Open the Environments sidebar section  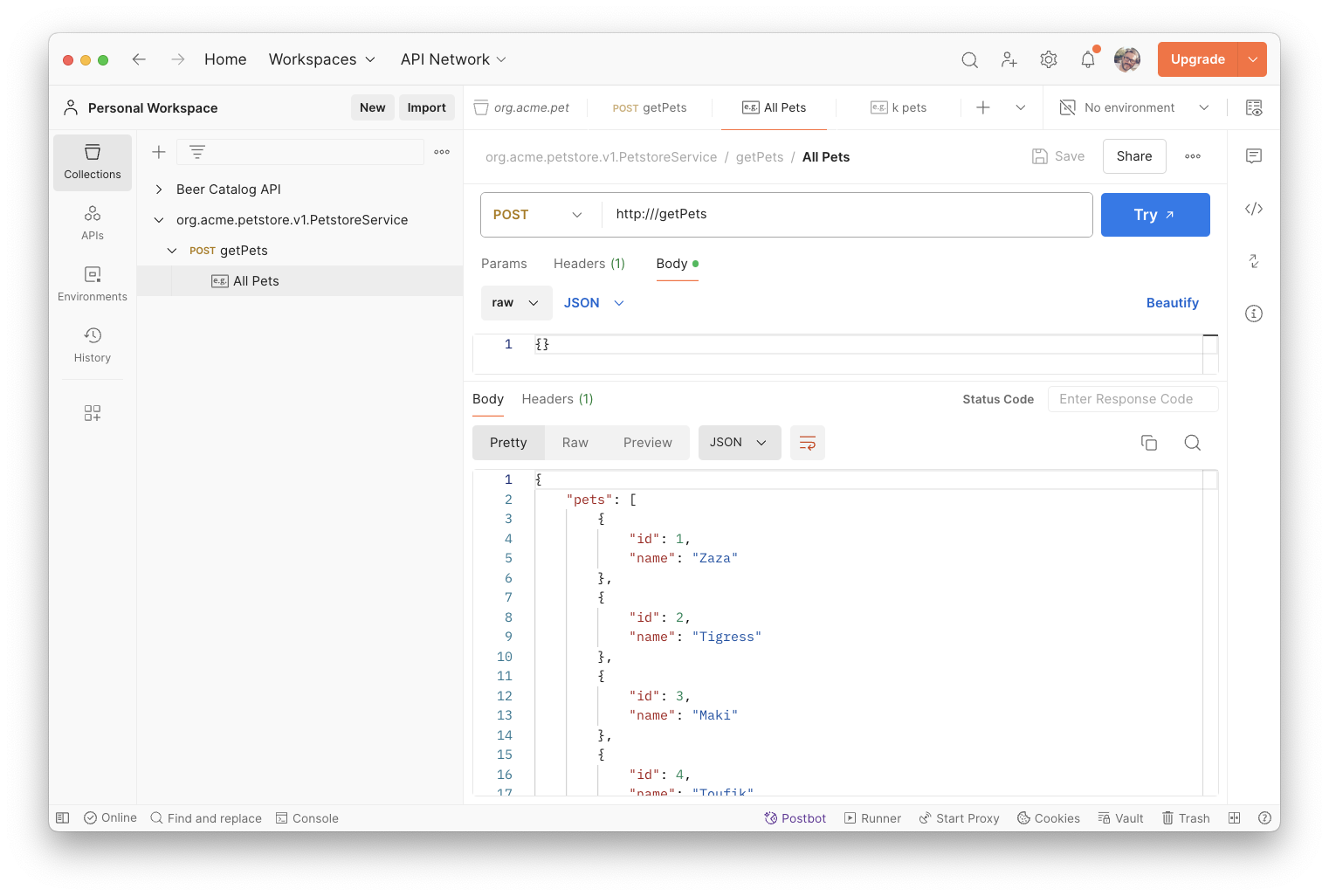[93, 284]
